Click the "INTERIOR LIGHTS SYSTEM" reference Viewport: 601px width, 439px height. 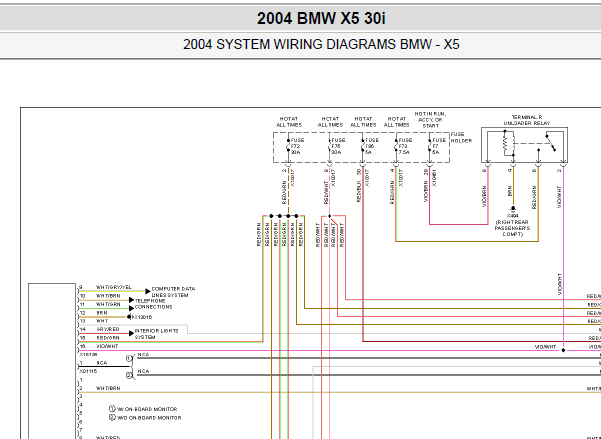pos(156,334)
